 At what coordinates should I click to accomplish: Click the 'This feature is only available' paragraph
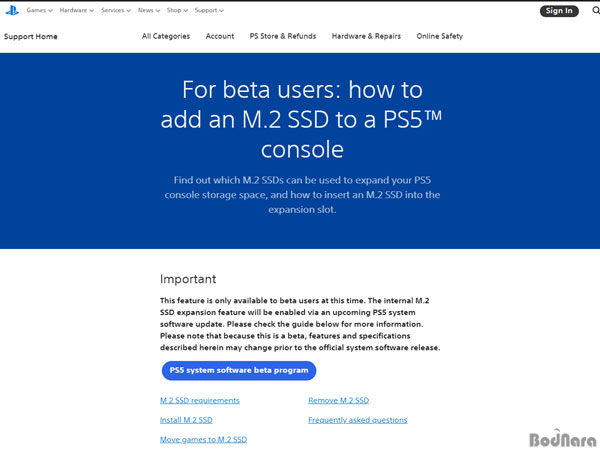click(x=300, y=324)
